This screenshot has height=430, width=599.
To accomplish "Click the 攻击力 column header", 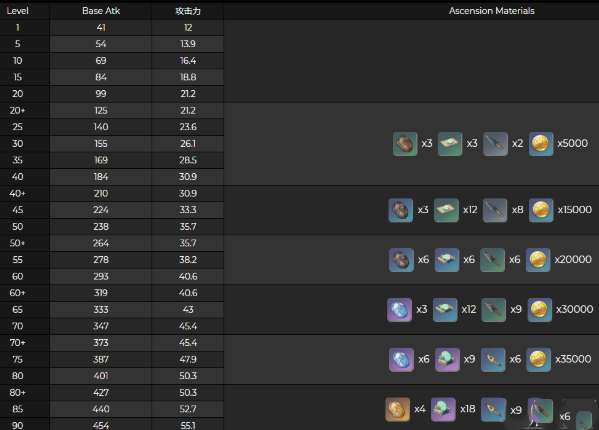I will pyautogui.click(x=188, y=11).
